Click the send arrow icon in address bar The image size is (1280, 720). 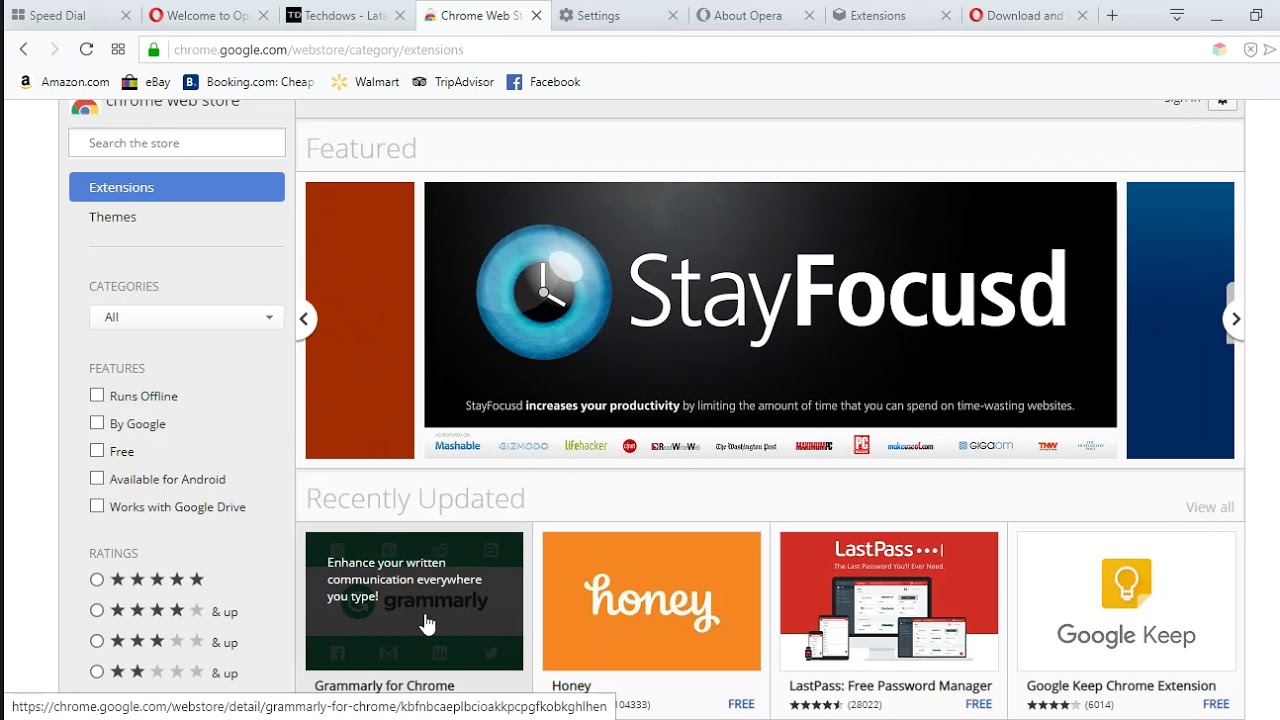1270,49
